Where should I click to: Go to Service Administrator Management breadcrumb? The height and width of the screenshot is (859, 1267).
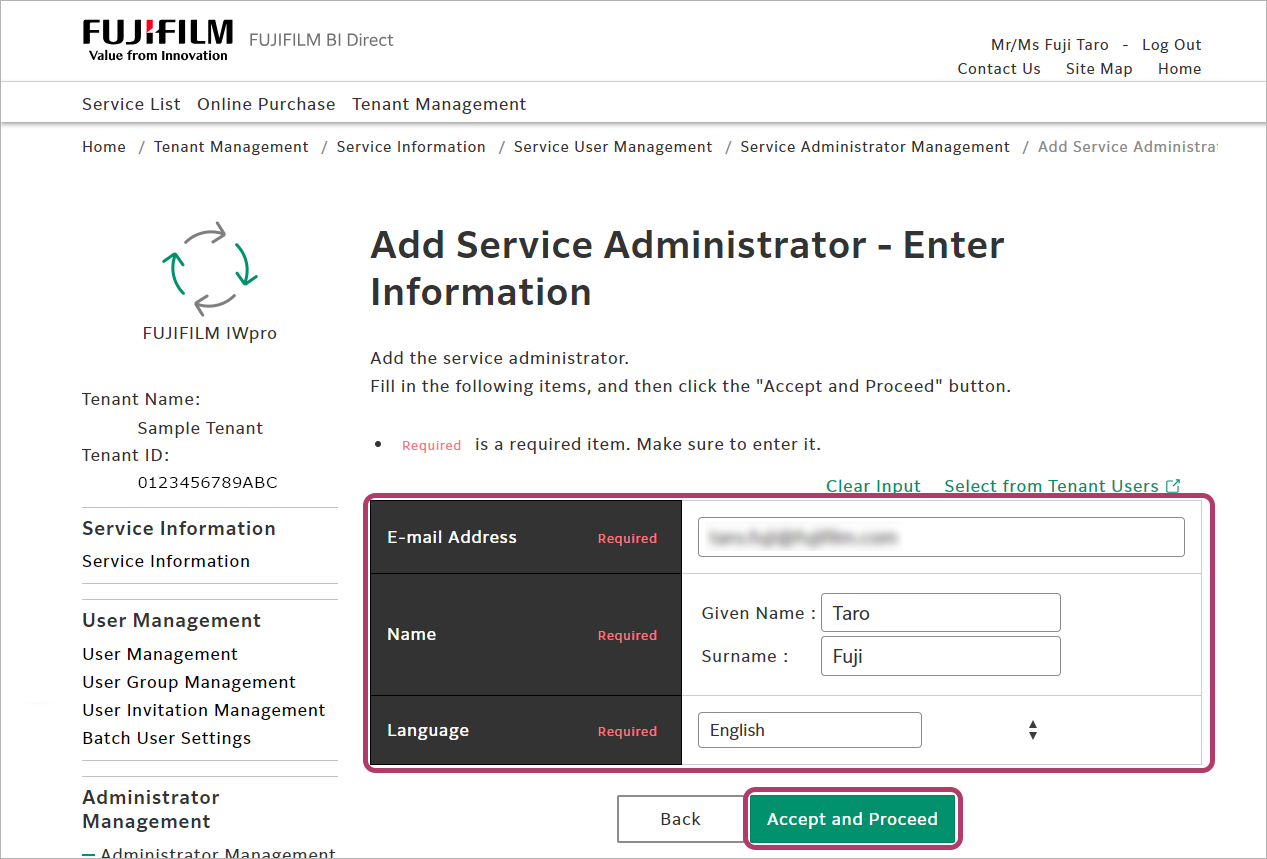click(874, 147)
